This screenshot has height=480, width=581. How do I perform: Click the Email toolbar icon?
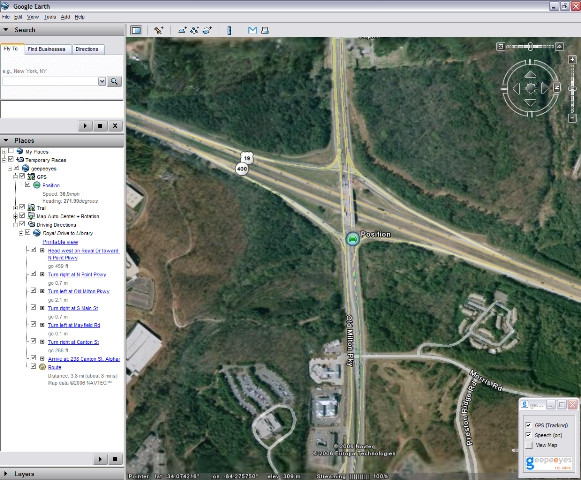(x=252, y=30)
